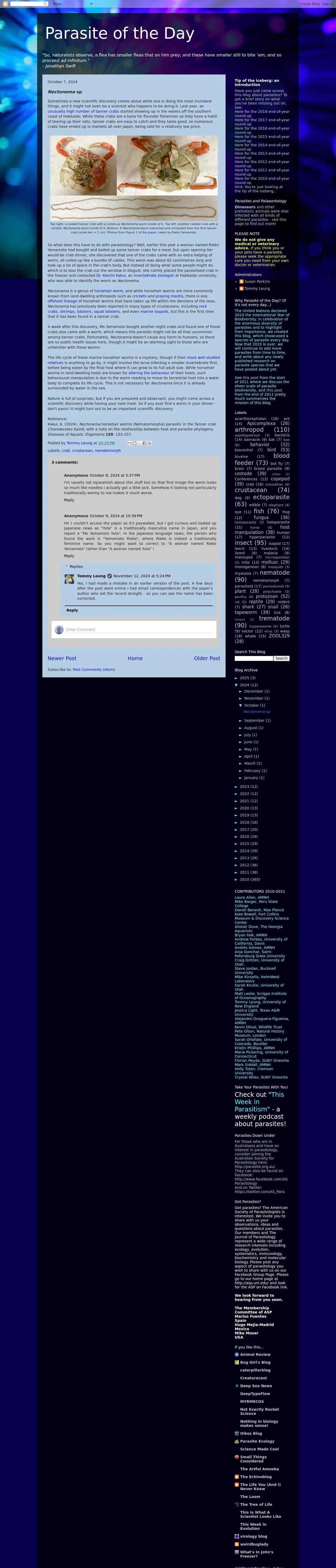Viewport: 336px width, 1568px height.
Task: Open the Dr. Keiichi Kakui link
Action: [110, 275]
